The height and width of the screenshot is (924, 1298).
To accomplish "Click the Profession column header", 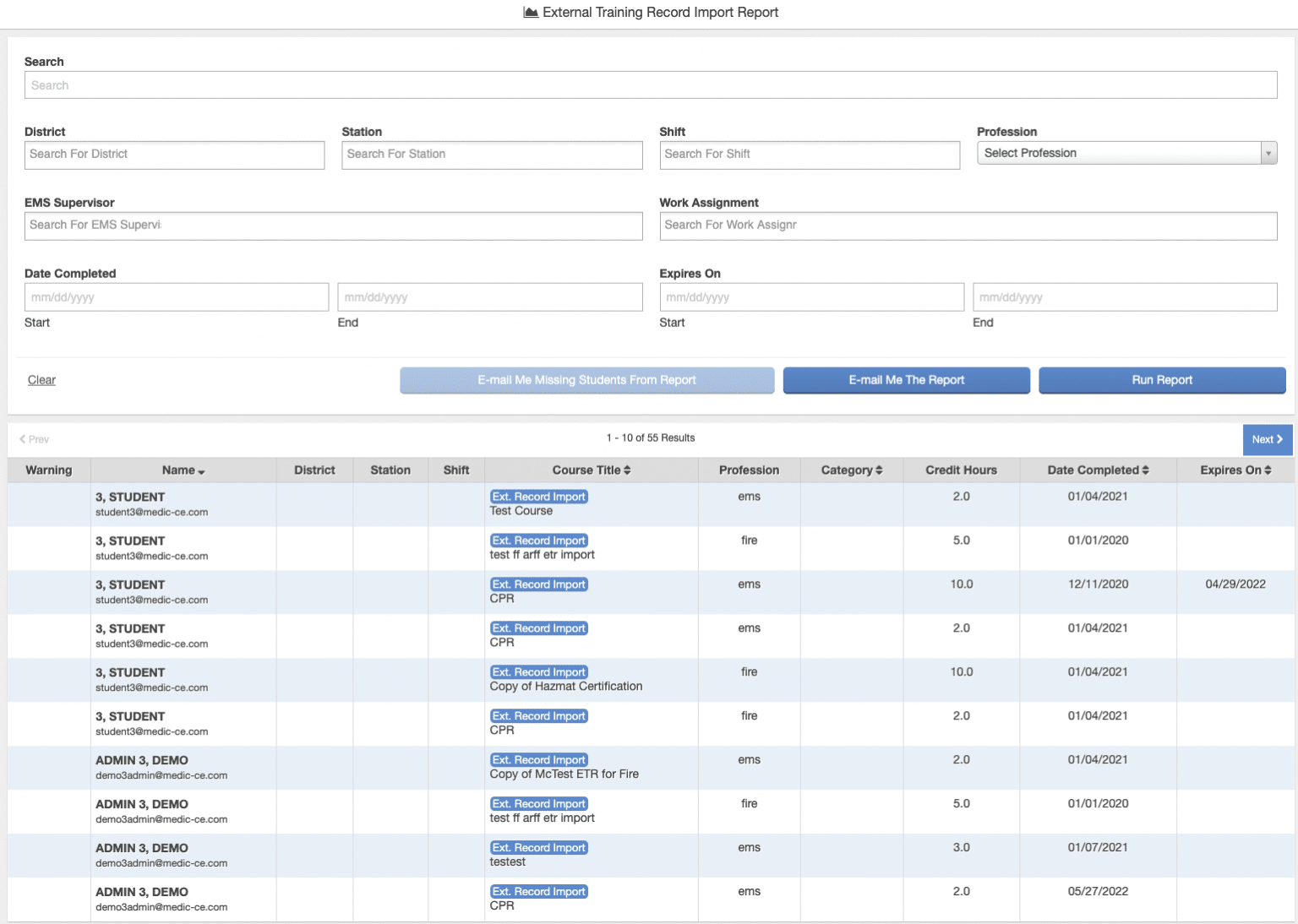I will coord(749,470).
